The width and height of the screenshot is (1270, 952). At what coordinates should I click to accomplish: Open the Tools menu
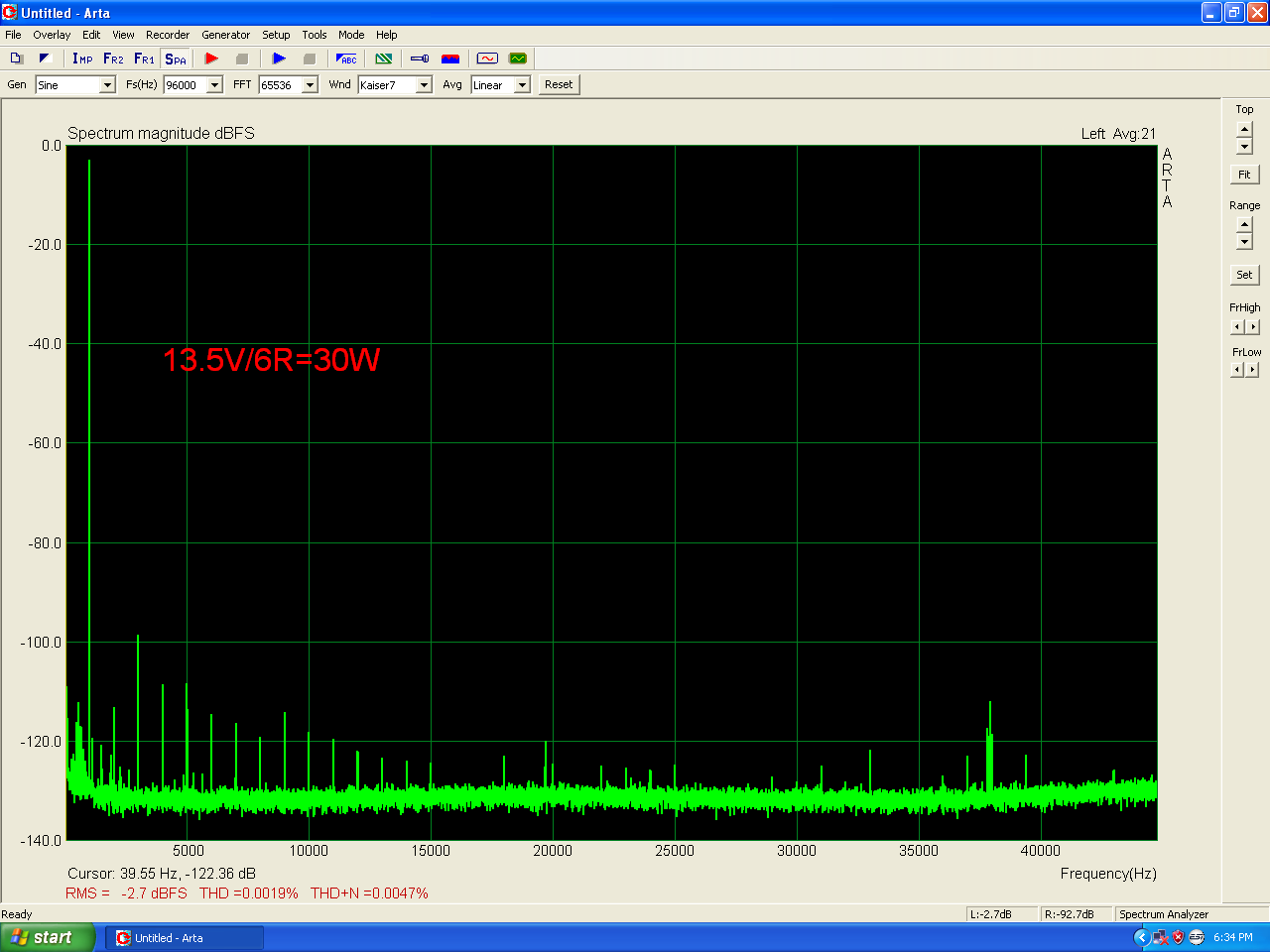click(315, 35)
